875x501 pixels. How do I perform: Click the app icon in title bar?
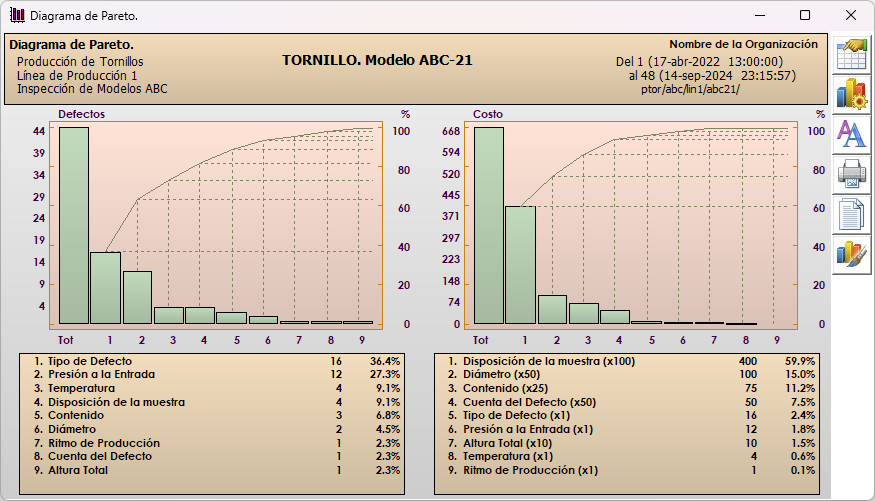tap(17, 16)
